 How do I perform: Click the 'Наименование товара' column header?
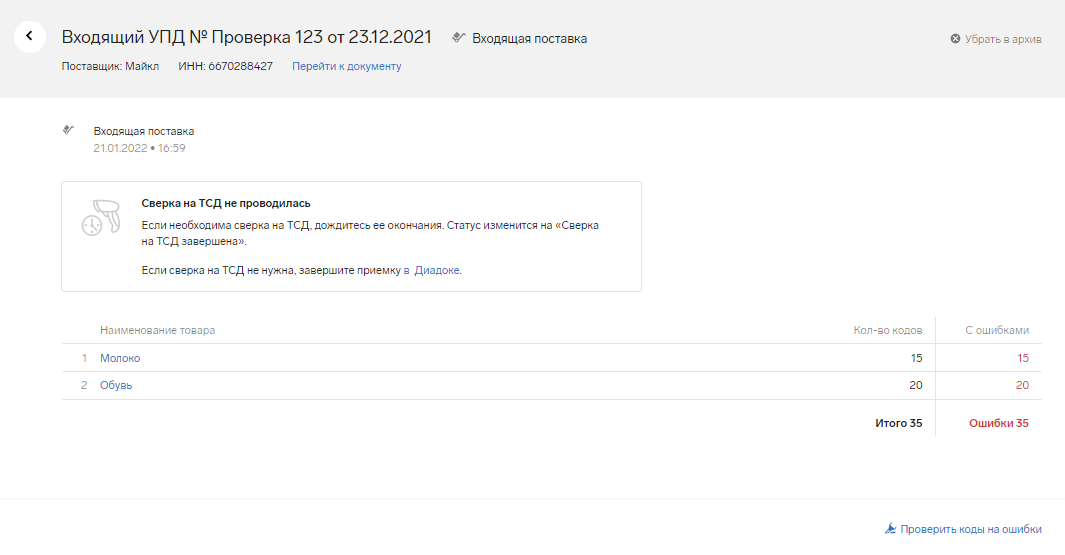(x=157, y=330)
